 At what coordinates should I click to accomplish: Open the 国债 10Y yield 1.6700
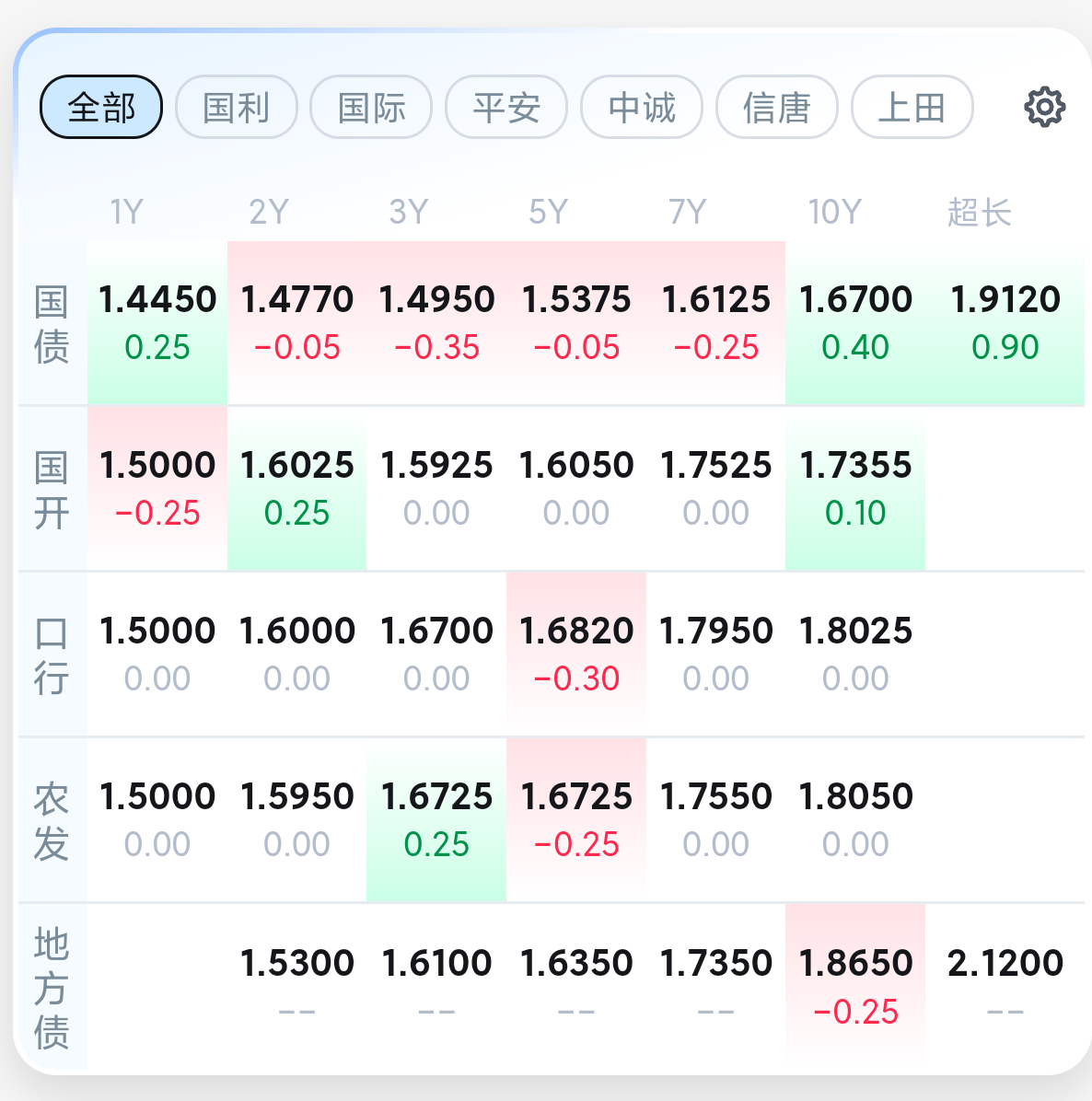pyautogui.click(x=855, y=322)
